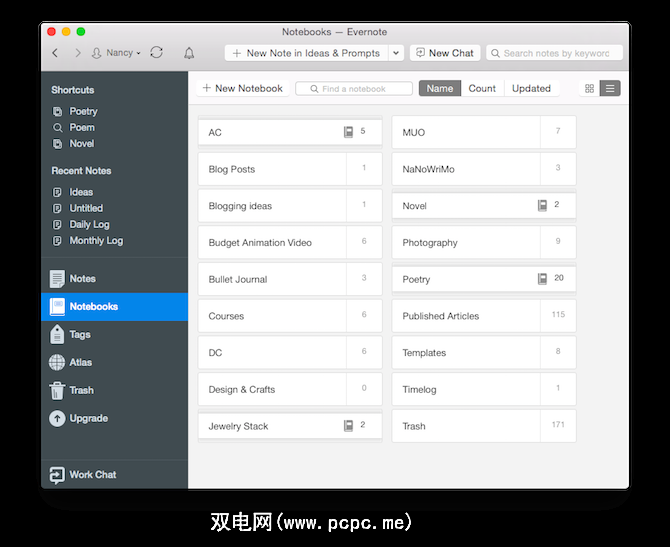
Task: Open the Published Articles notebook
Action: pyautogui.click(x=484, y=316)
